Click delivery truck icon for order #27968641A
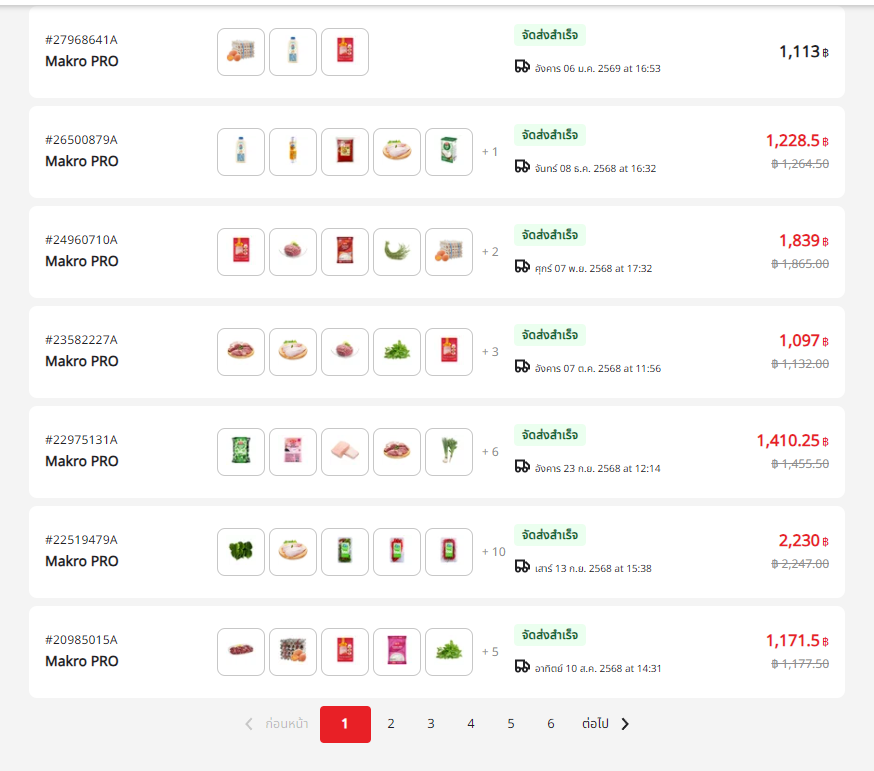The image size is (874, 771). click(522, 66)
